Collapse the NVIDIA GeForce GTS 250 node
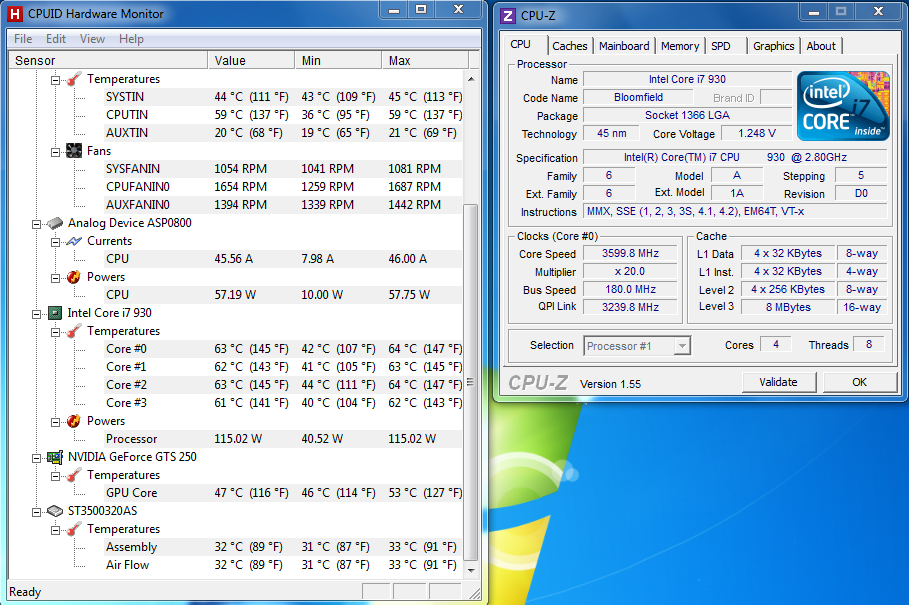 click(37, 458)
